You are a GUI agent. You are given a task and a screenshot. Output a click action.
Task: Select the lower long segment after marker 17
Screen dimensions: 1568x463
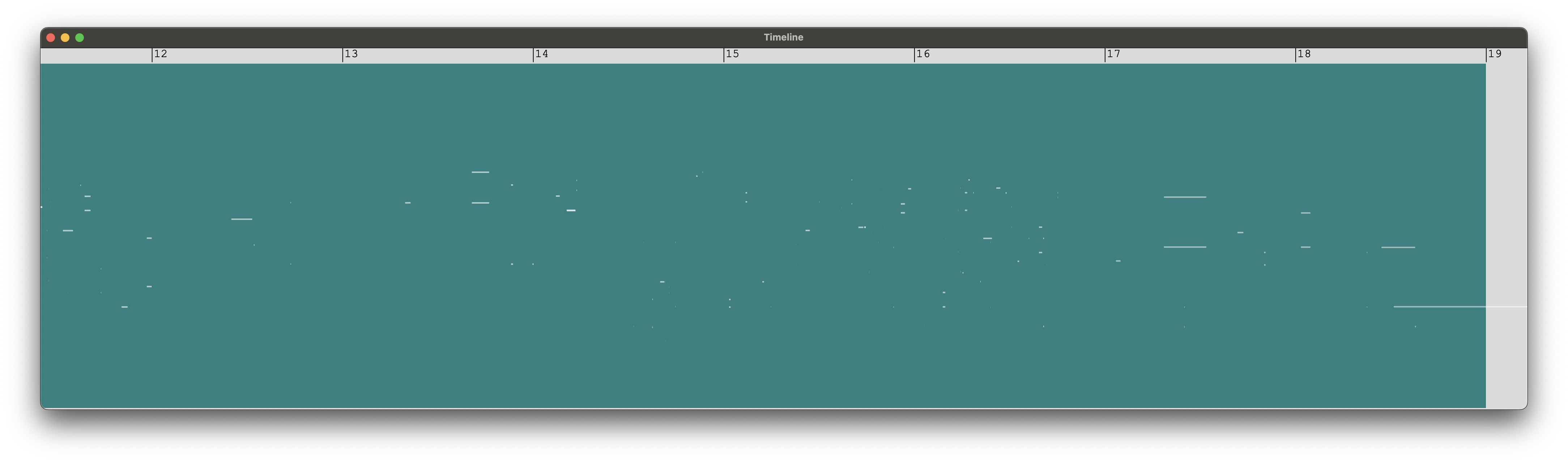1185,247
